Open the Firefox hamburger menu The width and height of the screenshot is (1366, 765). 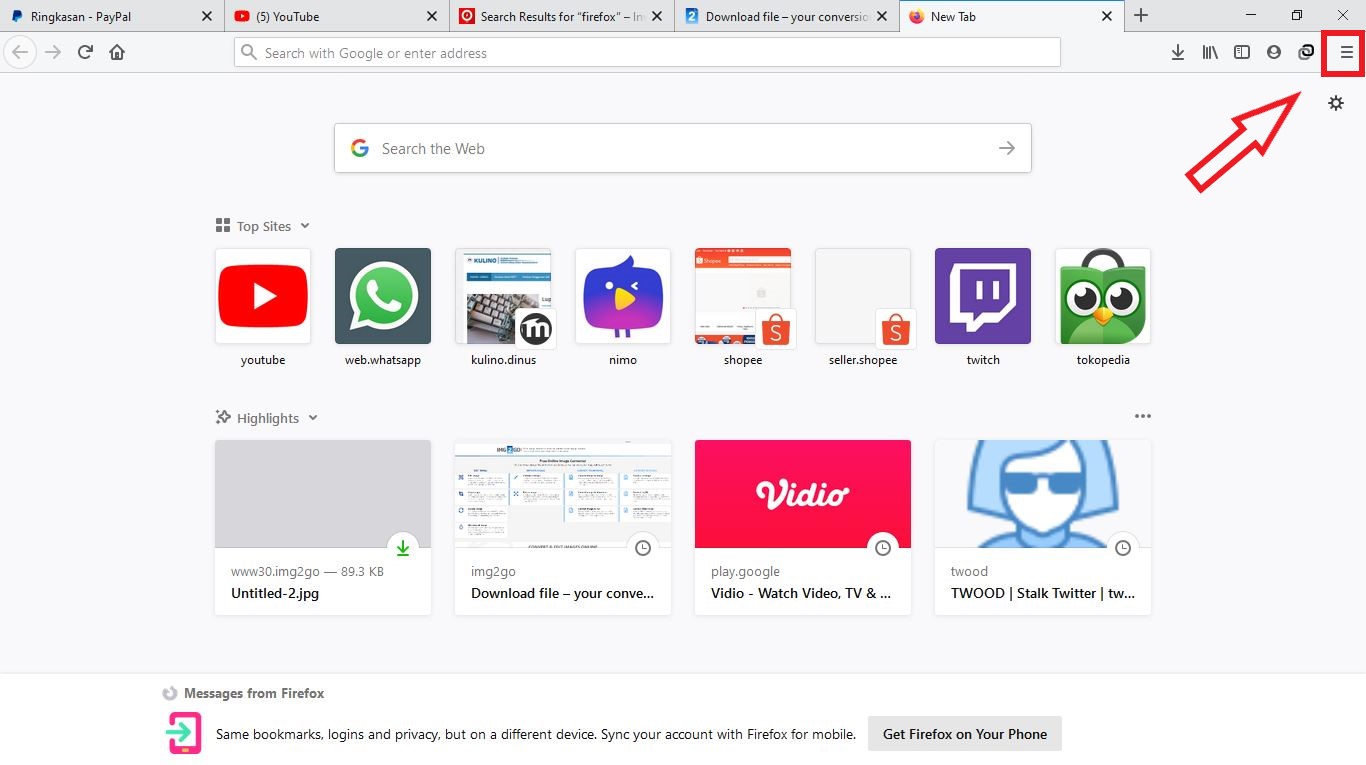(x=1347, y=52)
